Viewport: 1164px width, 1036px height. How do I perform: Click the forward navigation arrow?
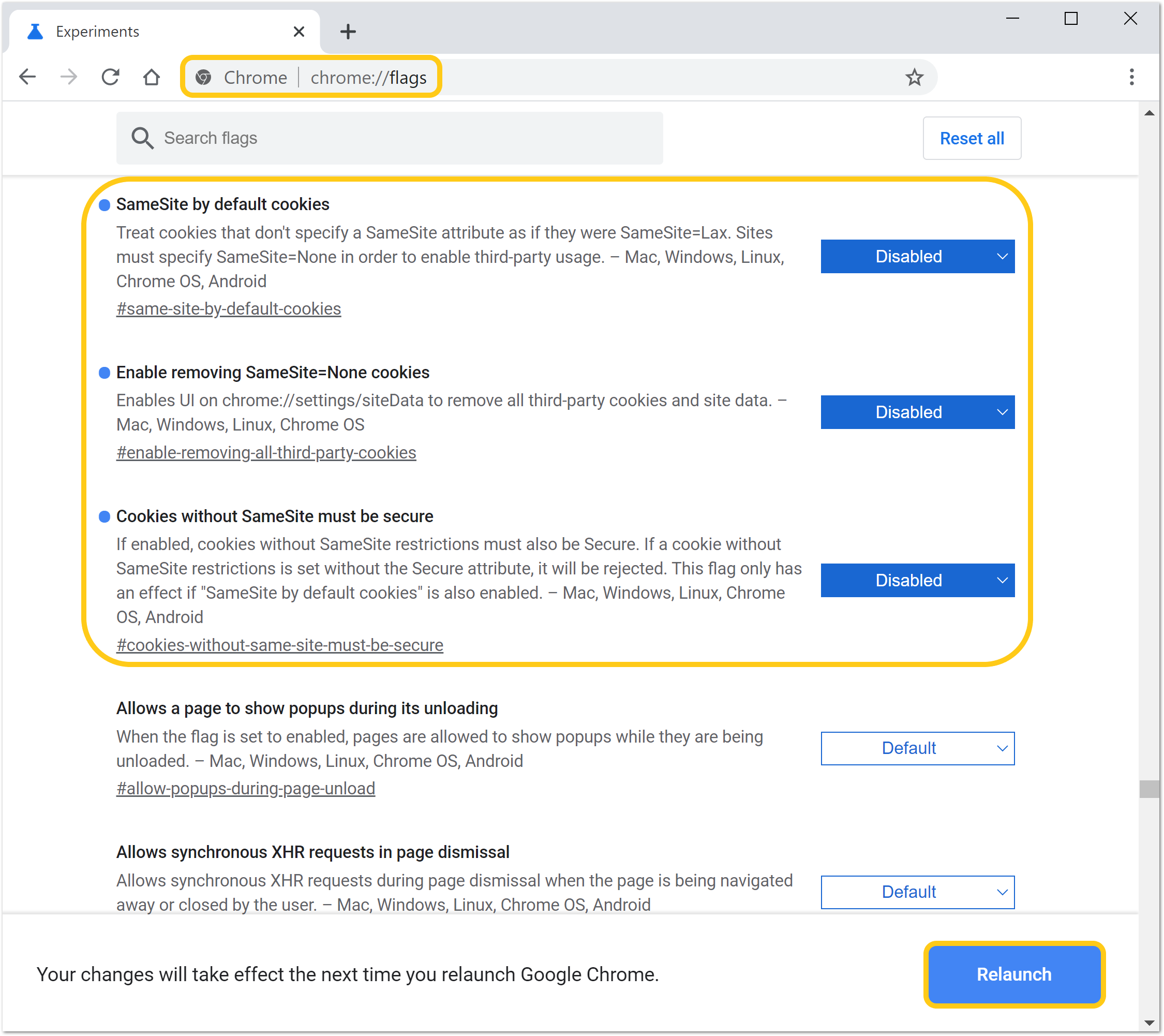(x=69, y=77)
